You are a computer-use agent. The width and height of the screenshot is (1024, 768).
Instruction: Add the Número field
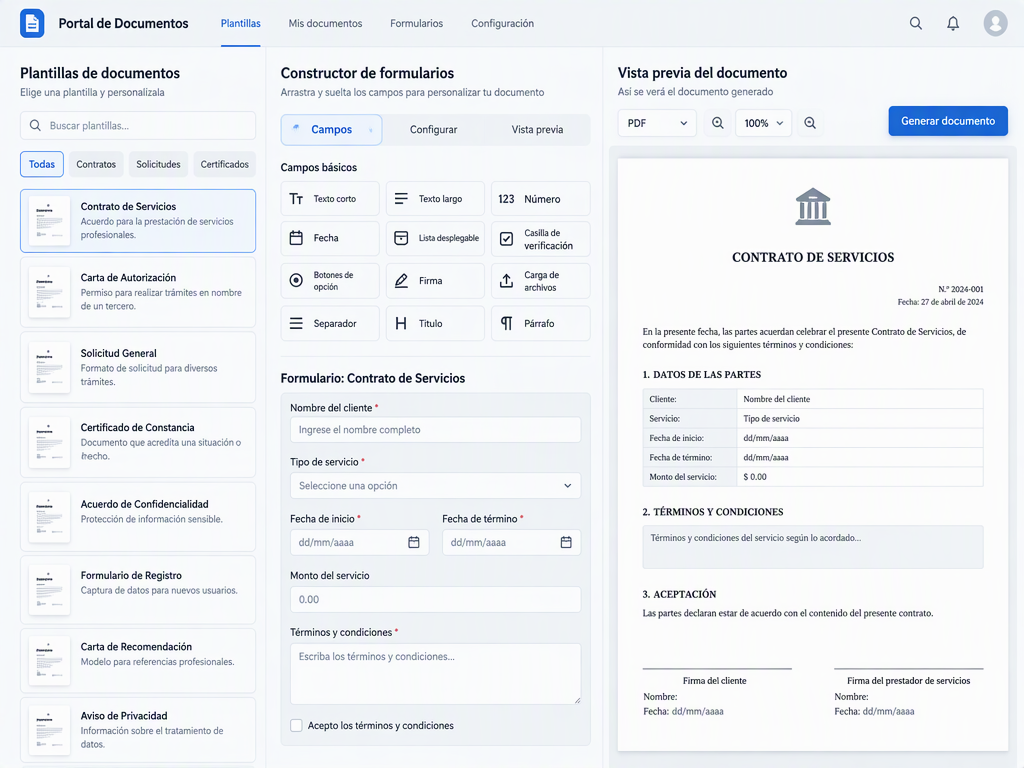tap(540, 199)
